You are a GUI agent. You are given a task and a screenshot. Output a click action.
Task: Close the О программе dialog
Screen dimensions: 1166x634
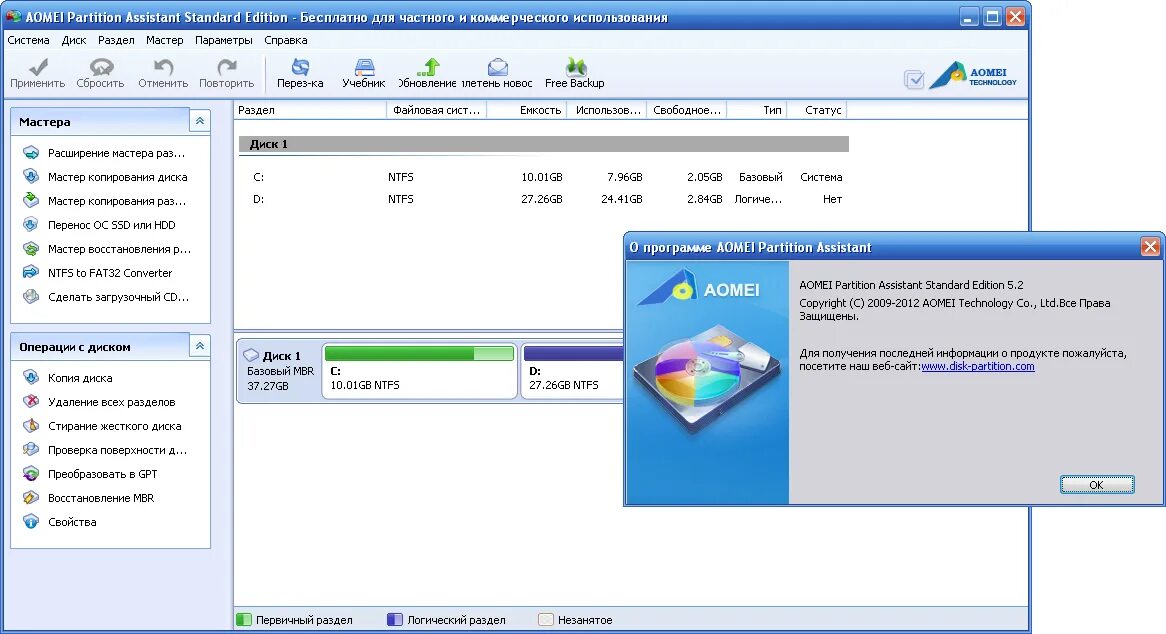click(x=1150, y=247)
